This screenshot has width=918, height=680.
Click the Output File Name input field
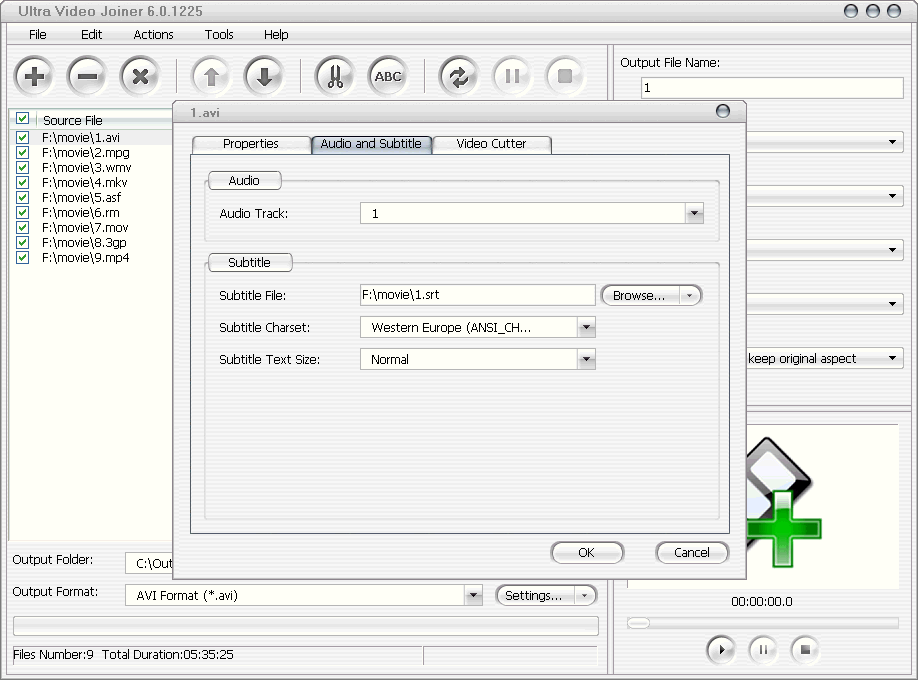772,88
